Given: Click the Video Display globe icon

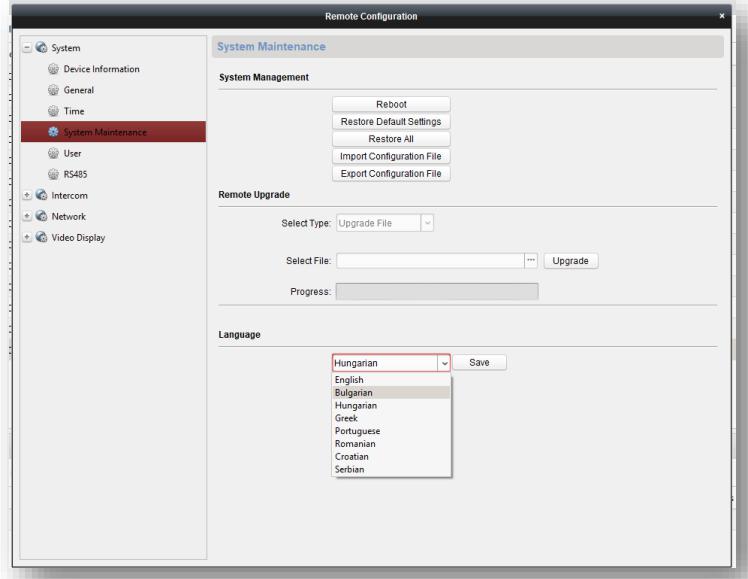Looking at the screenshot, I should pyautogui.click(x=43, y=238).
